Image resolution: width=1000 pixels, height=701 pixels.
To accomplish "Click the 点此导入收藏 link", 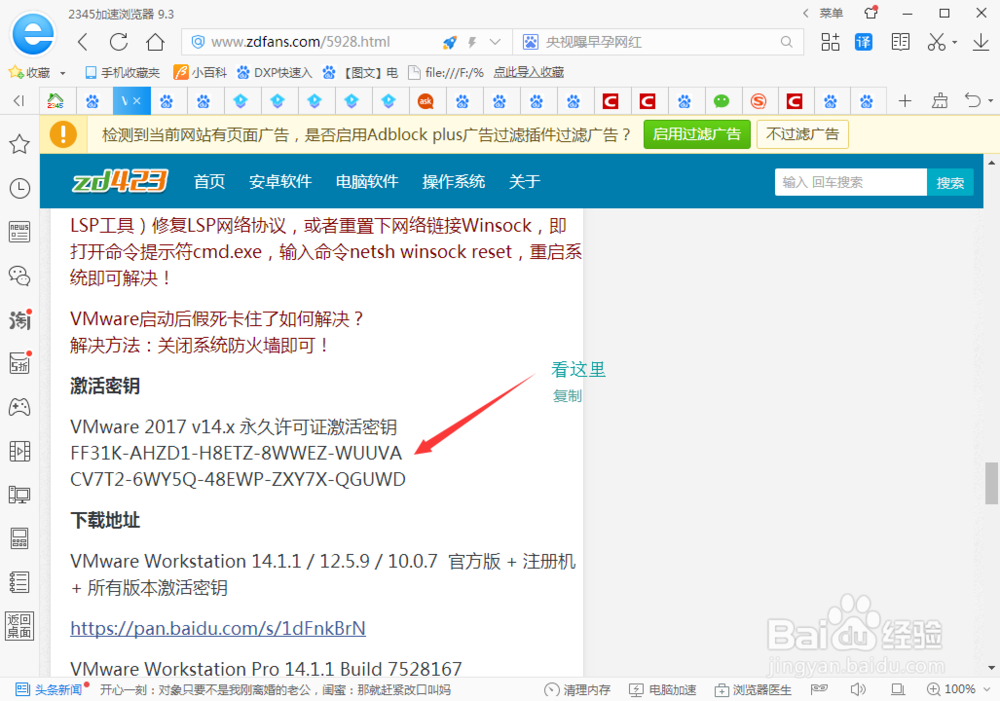I will 529,73.
